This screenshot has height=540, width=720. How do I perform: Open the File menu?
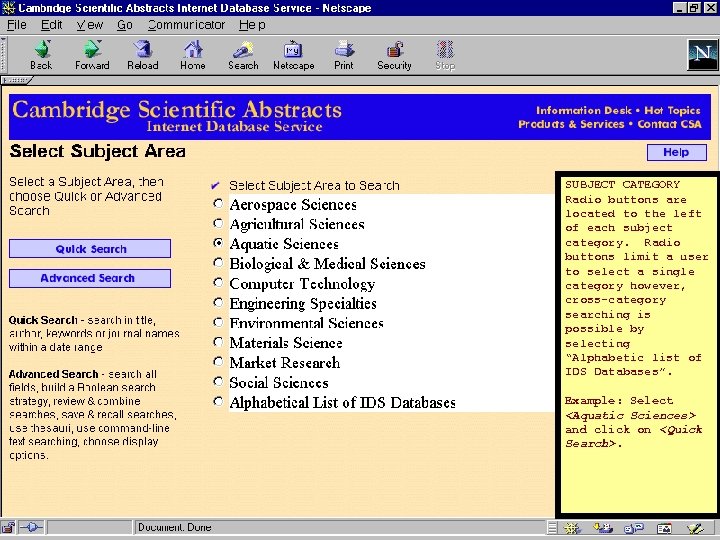click(x=17, y=25)
